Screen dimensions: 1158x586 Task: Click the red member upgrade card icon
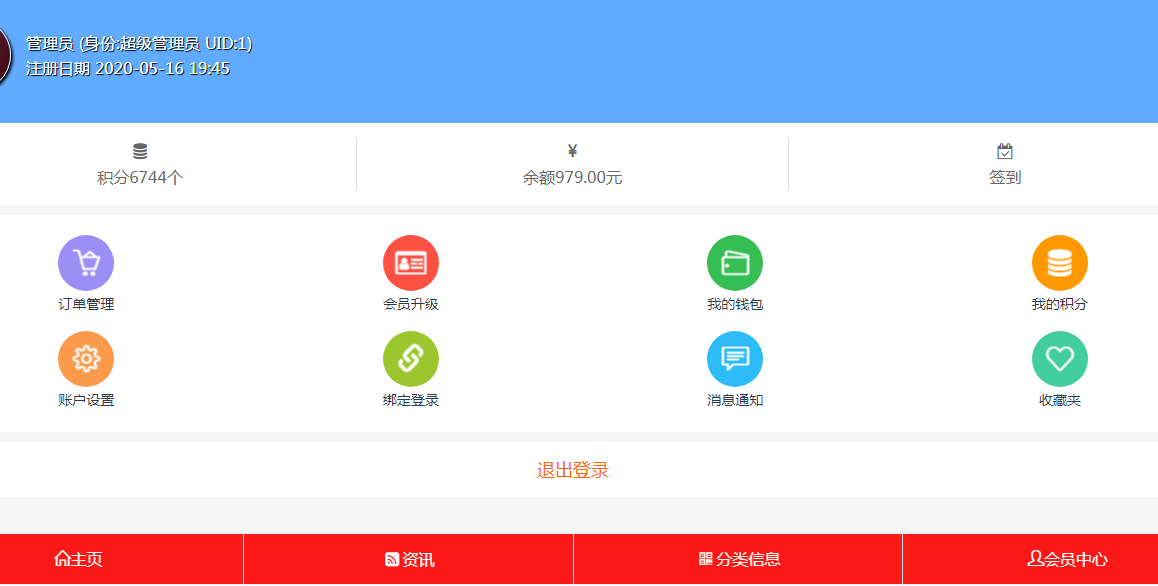(411, 263)
